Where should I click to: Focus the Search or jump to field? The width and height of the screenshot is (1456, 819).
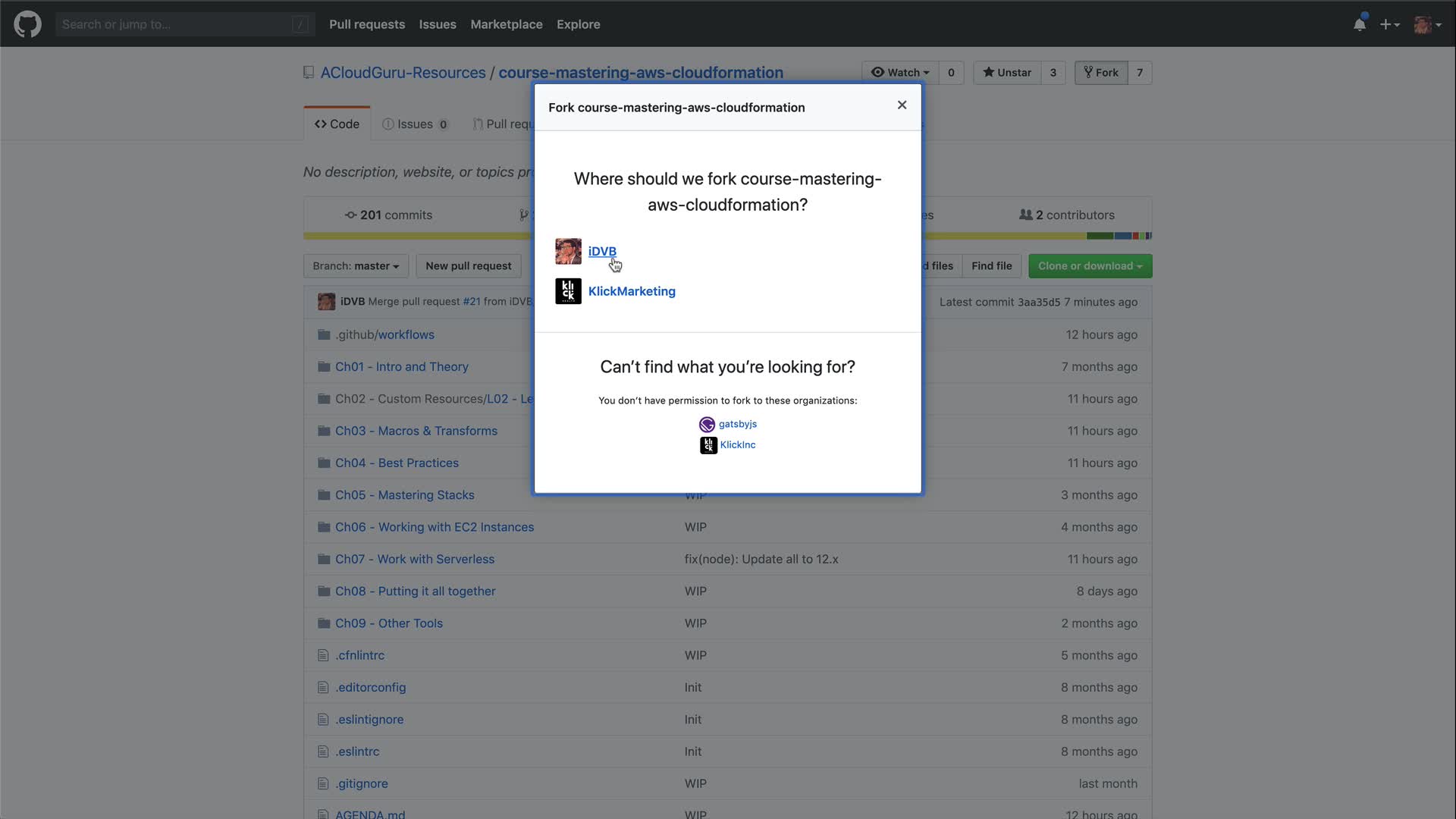[174, 24]
